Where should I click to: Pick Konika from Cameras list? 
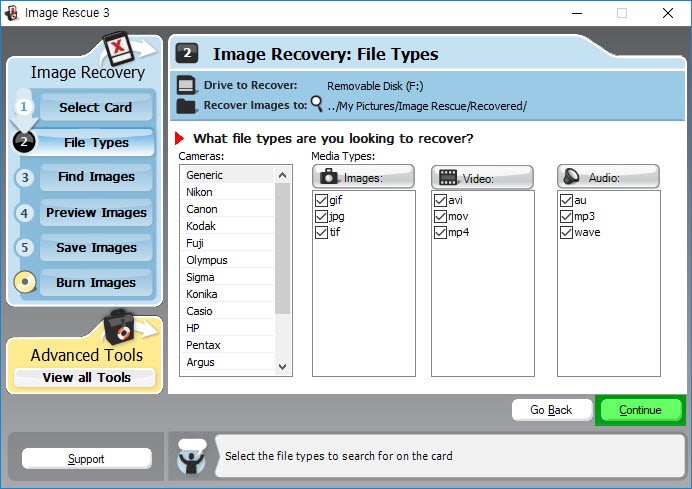point(228,294)
